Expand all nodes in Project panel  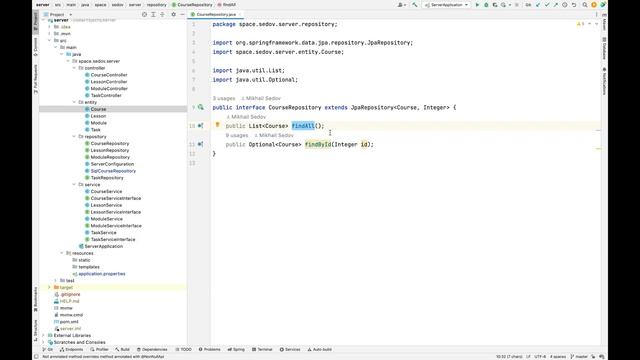click(153, 14)
